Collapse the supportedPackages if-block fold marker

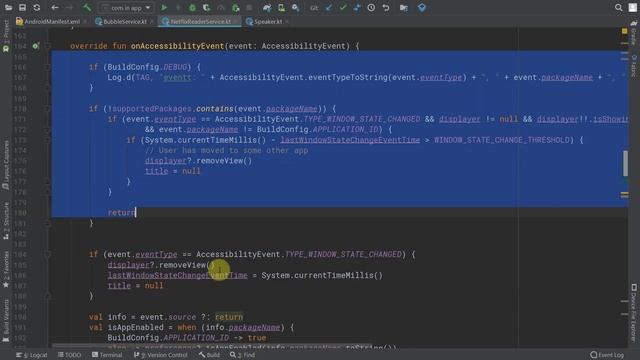(x=48, y=109)
